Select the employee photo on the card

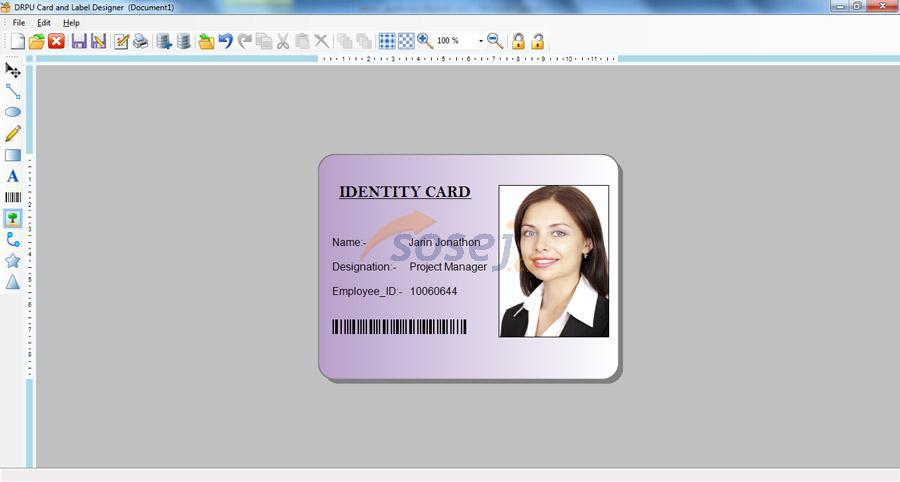(554, 261)
